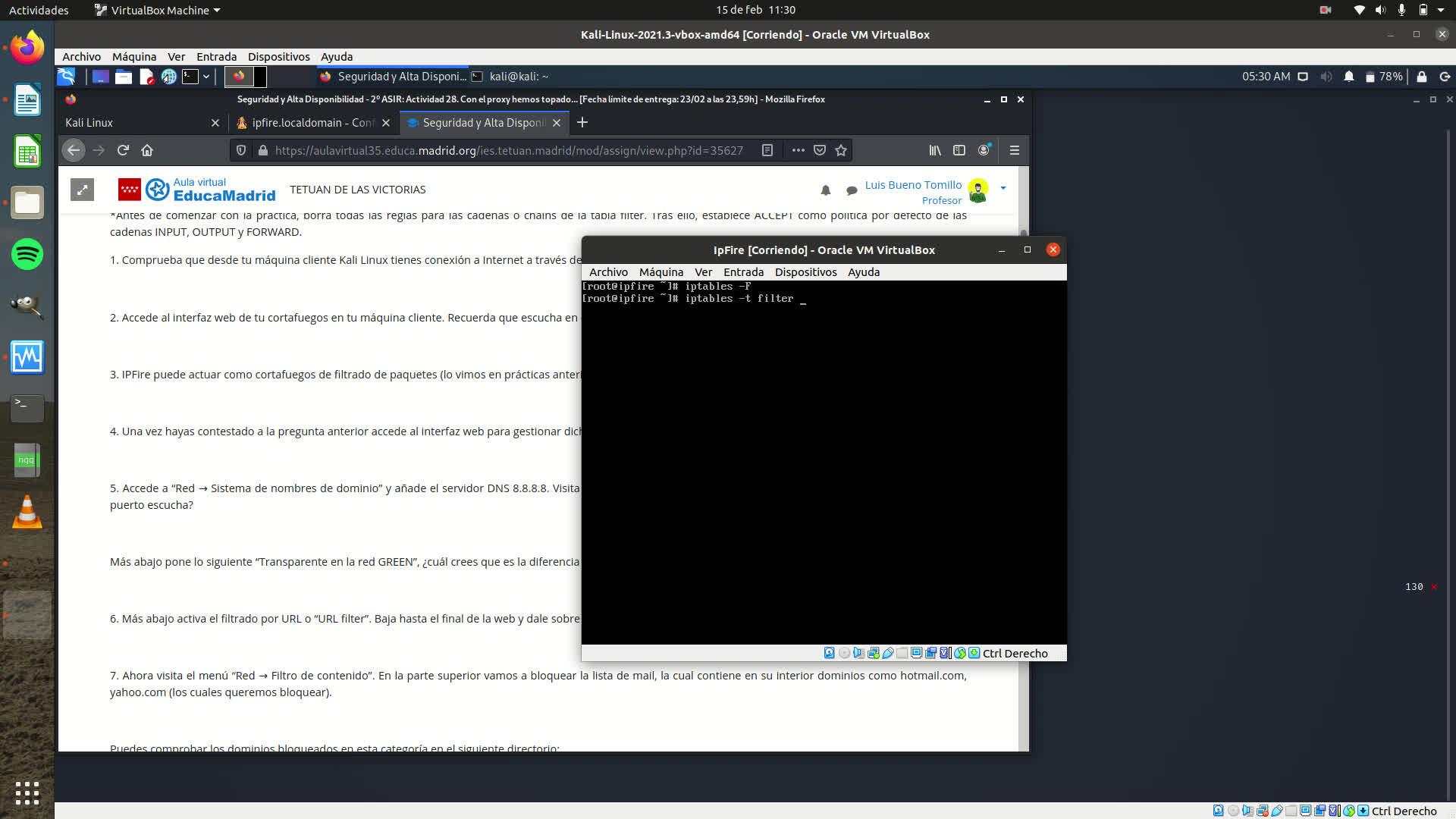The width and height of the screenshot is (1456, 819).
Task: Open Spotify from the dock
Action: pyautogui.click(x=27, y=254)
